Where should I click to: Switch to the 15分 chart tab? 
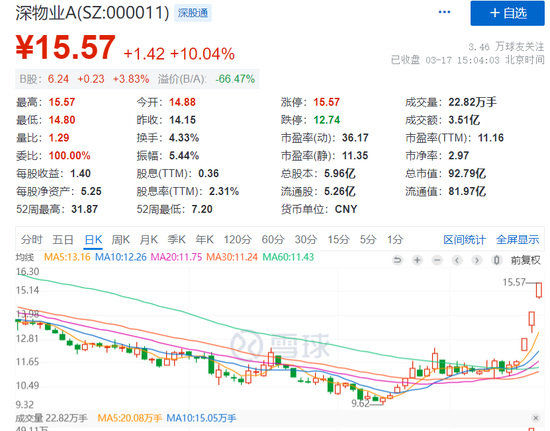coord(338,240)
